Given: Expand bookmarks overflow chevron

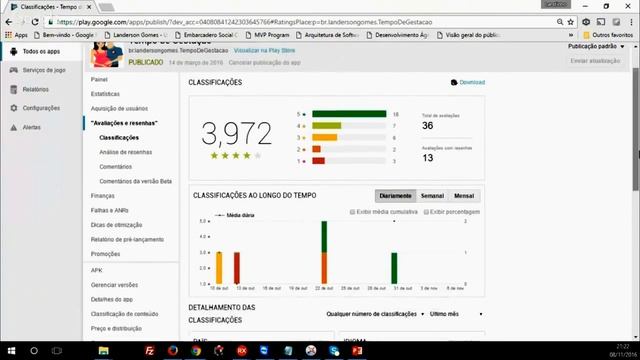Looking at the screenshot, I should coord(571,36).
